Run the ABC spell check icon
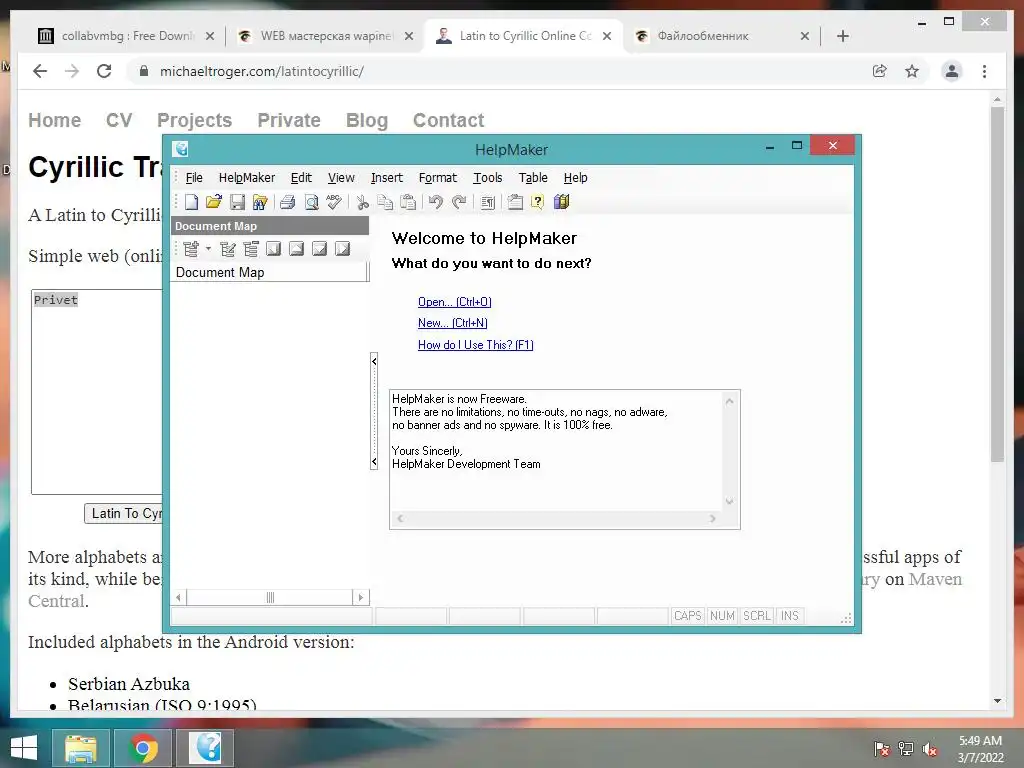The height and width of the screenshot is (768, 1024). (x=334, y=202)
